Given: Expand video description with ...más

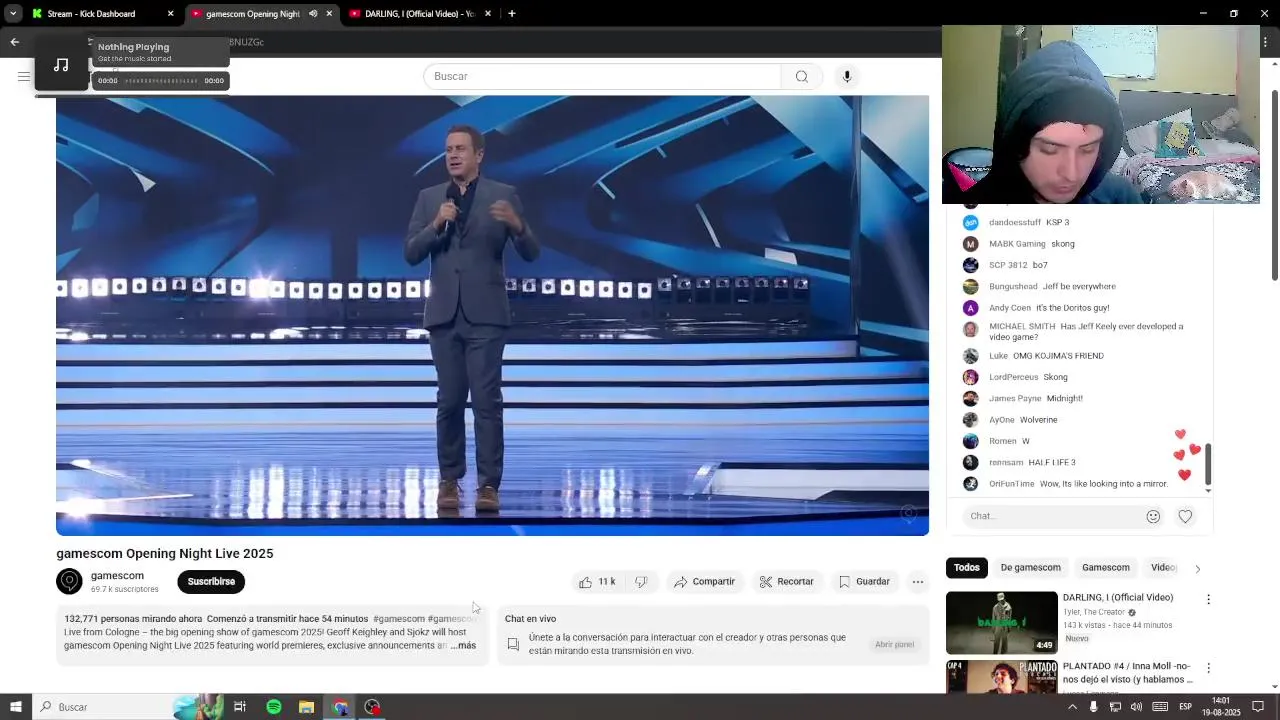Looking at the screenshot, I should [x=463, y=646].
